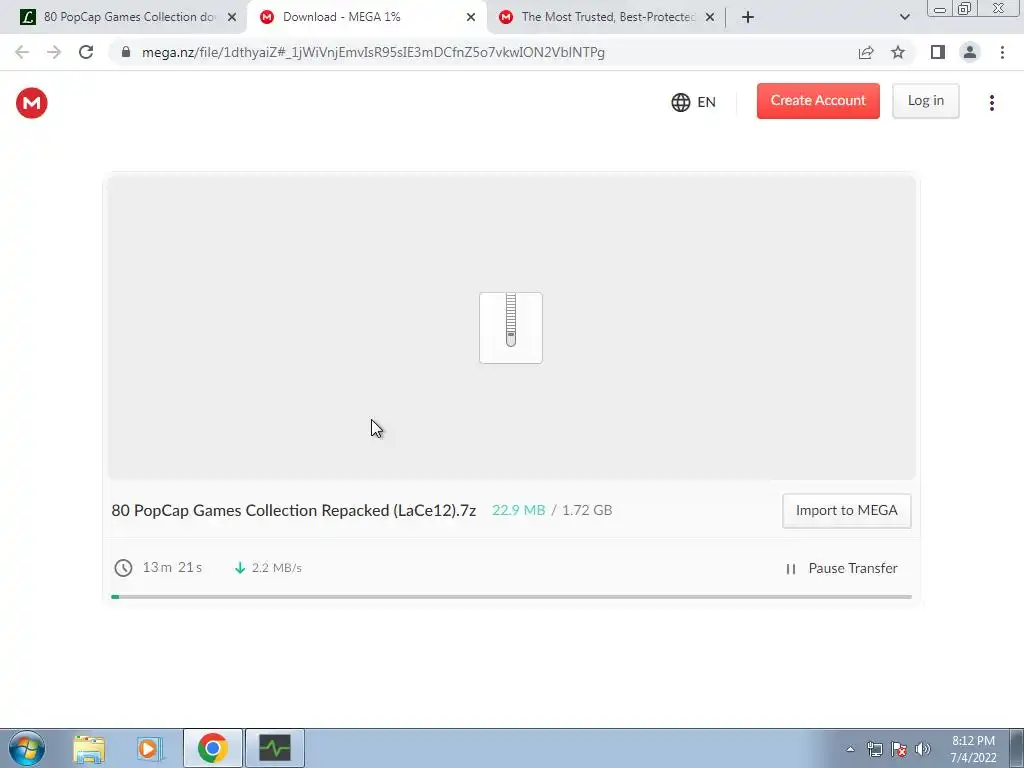Viewport: 1024px width, 768px height.
Task: Open the resource monitor taskbar app
Action: [x=275, y=748]
